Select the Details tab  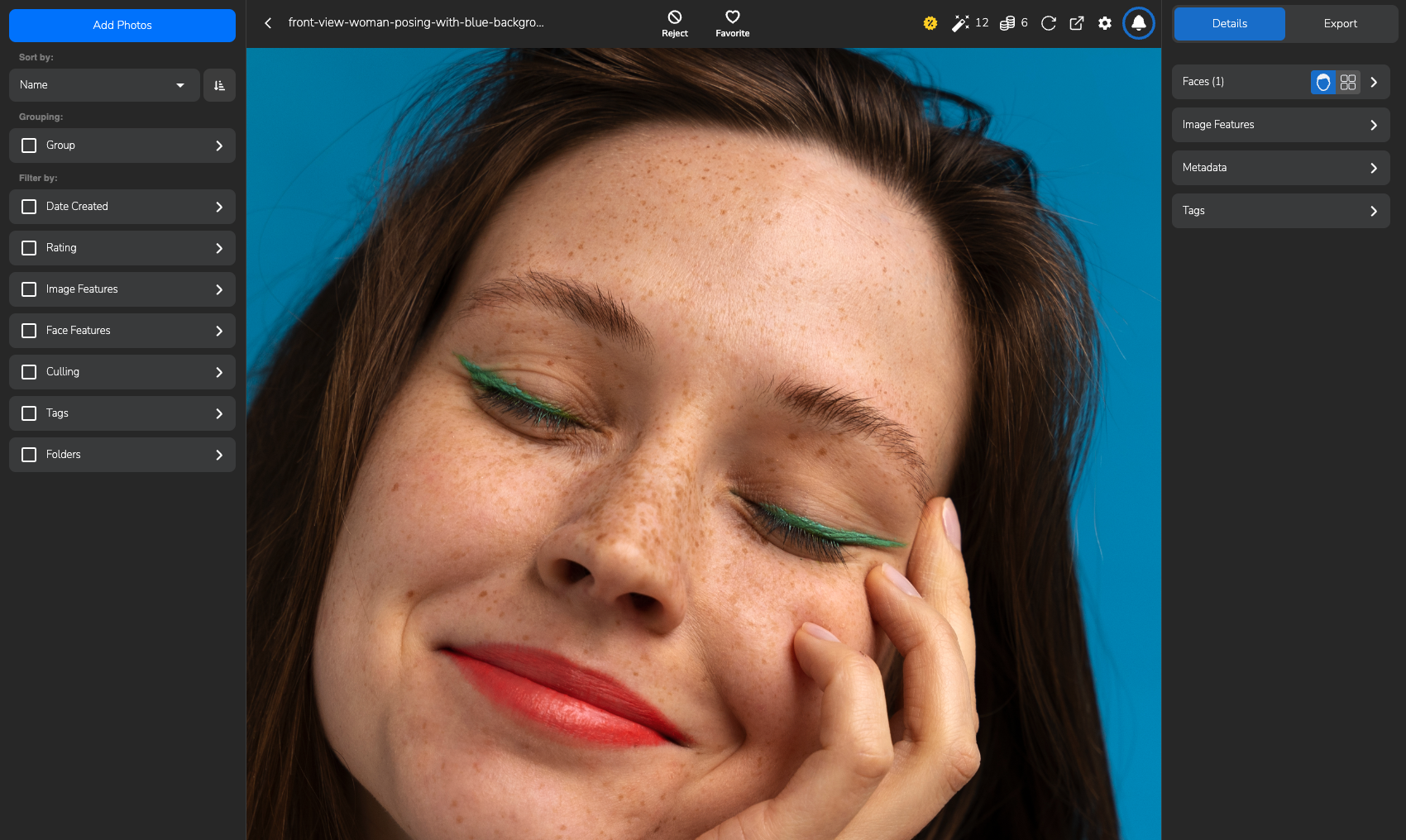point(1229,24)
